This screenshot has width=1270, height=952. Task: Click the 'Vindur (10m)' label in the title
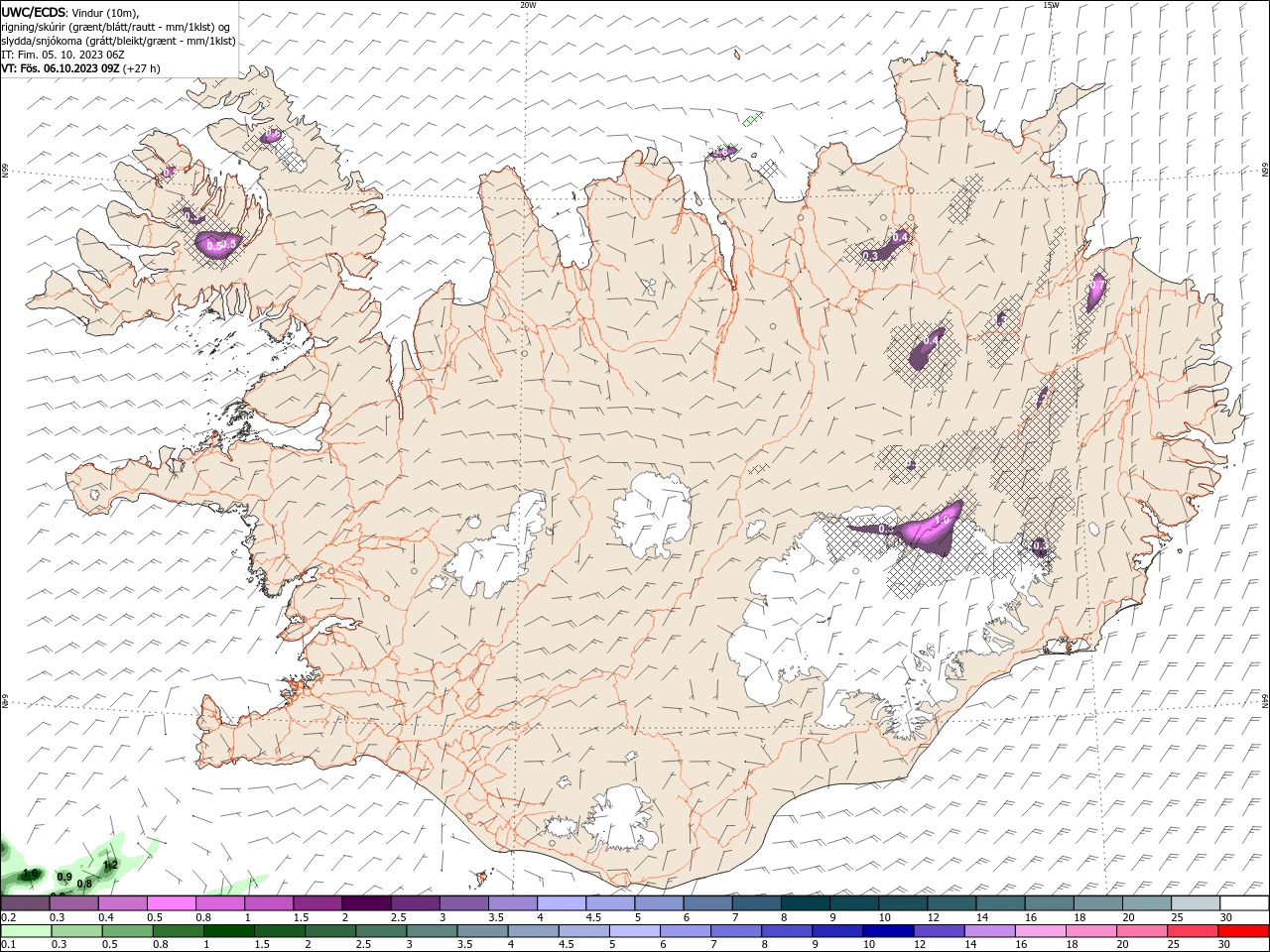(104, 13)
